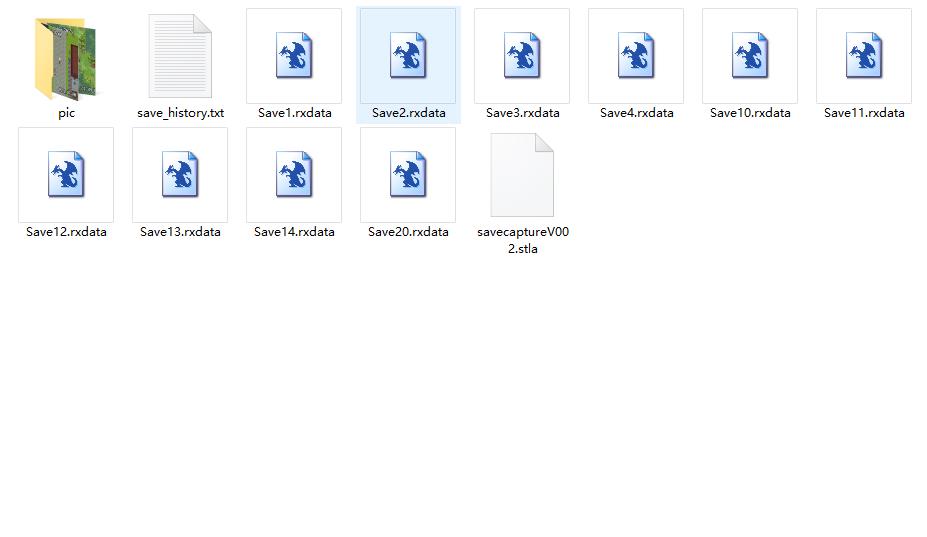Click the 'Save1.rxdata' file name text

pos(294,113)
